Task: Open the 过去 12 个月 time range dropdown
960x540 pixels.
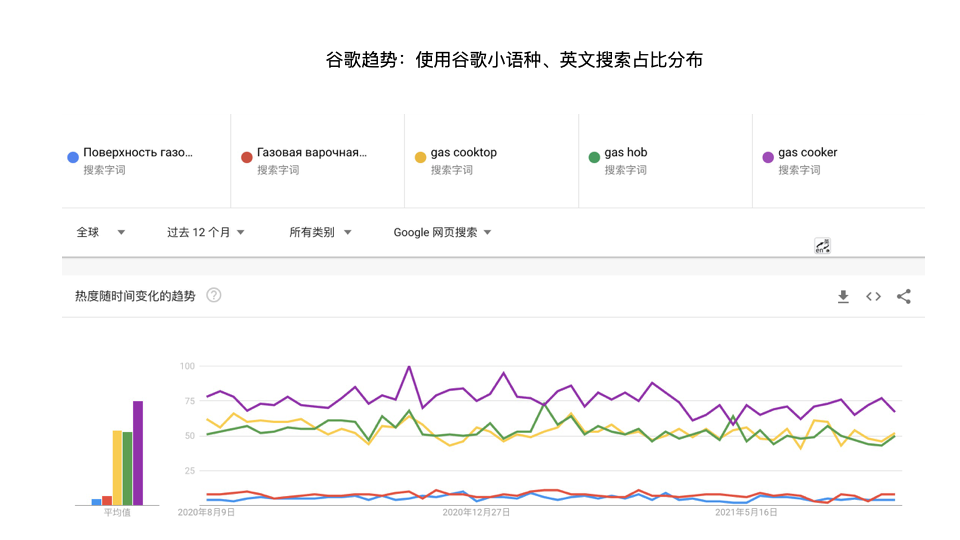Action: [206, 233]
